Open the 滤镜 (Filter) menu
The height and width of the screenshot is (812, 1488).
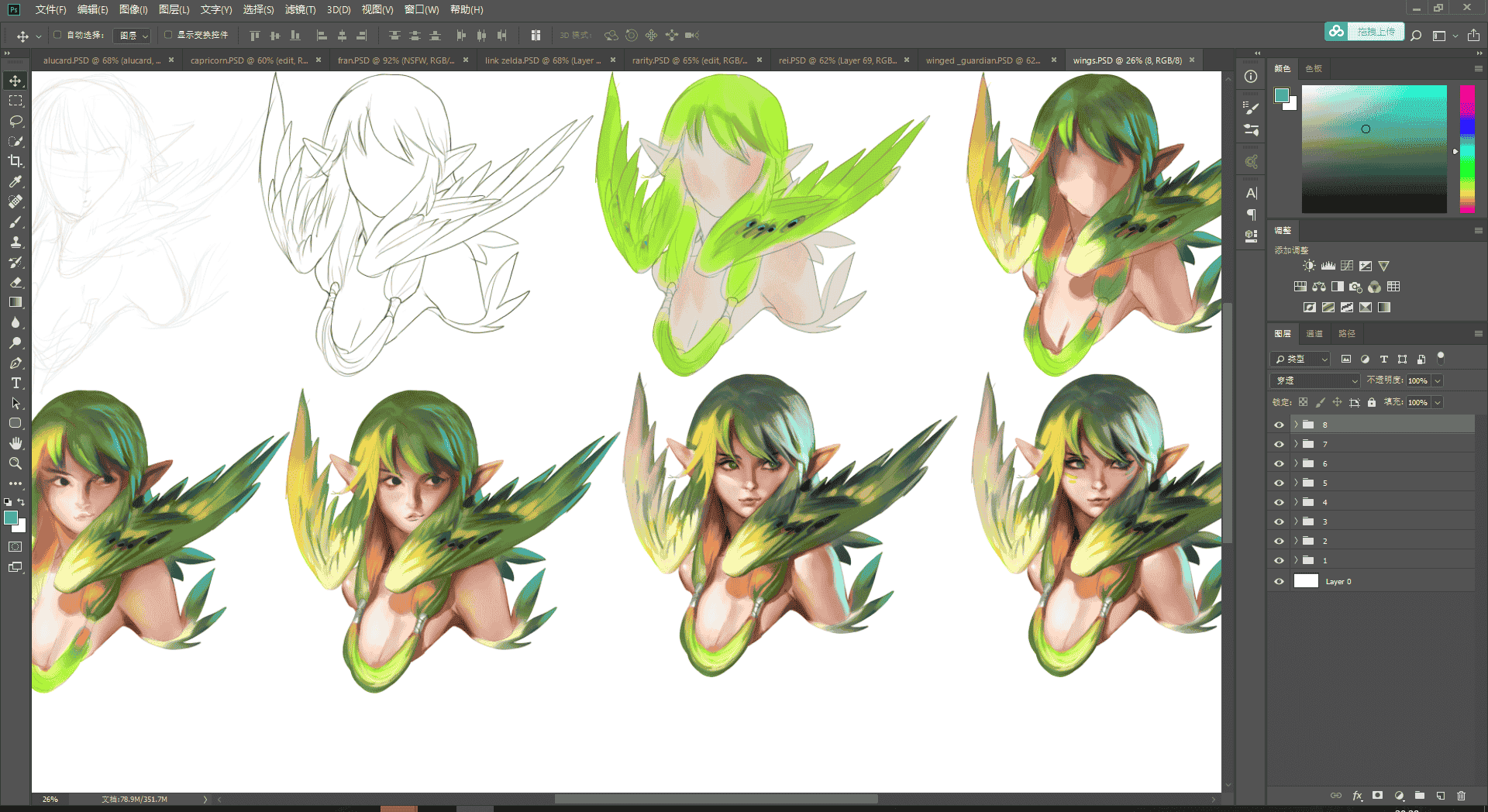pyautogui.click(x=300, y=9)
